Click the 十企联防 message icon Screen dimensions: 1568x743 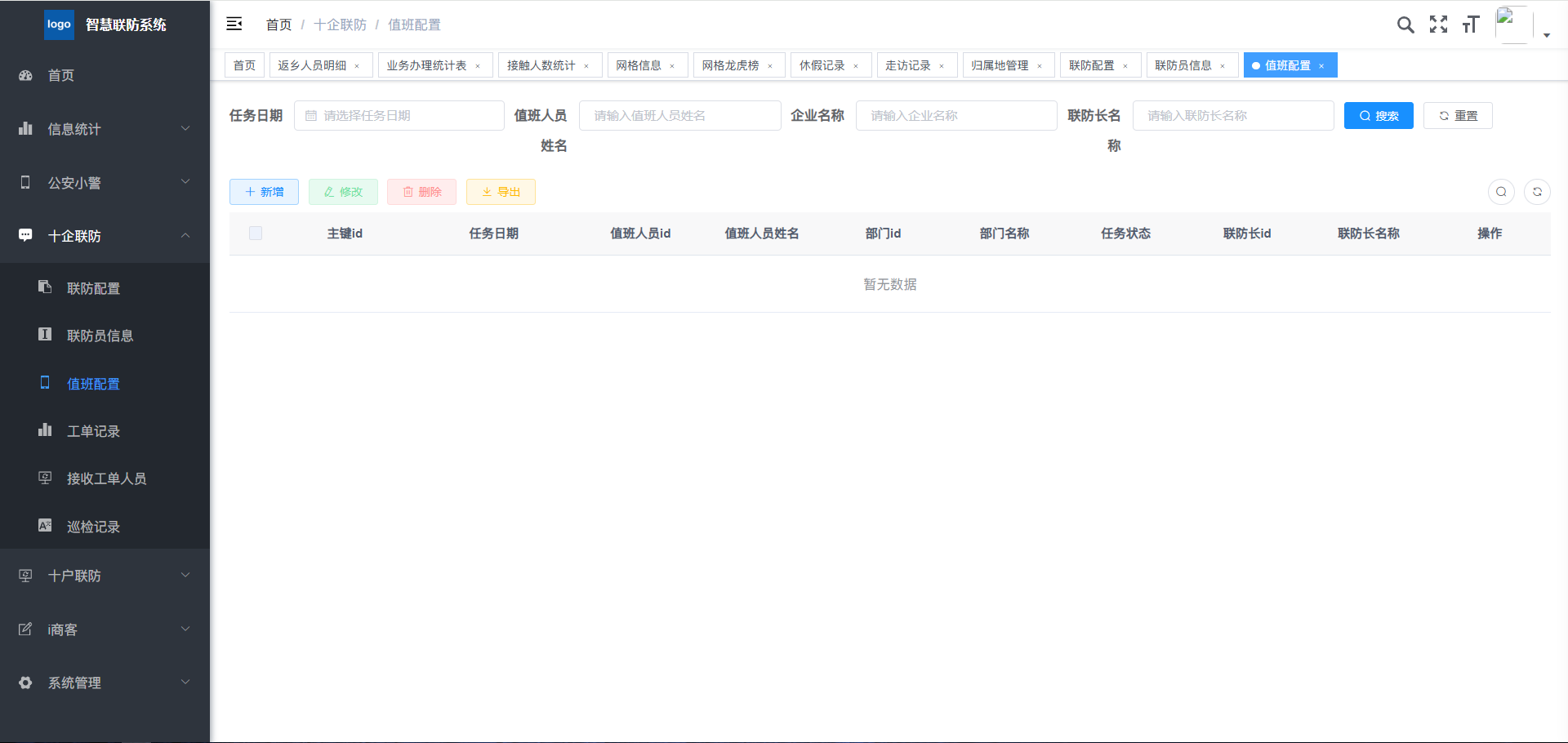[25, 235]
